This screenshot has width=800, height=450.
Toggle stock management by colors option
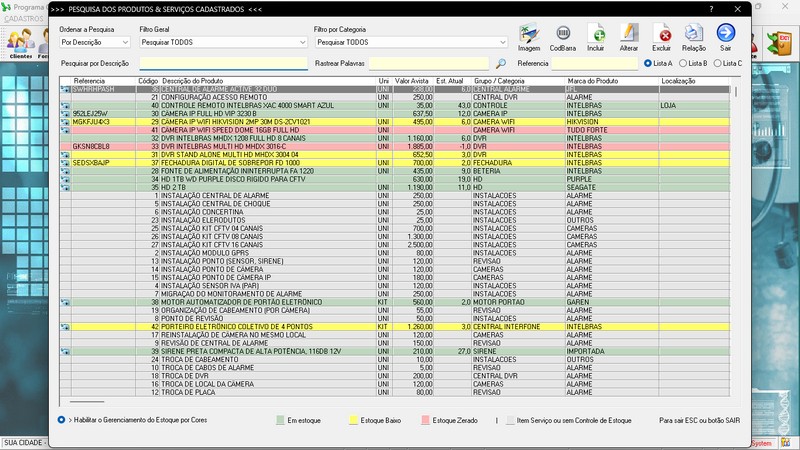pos(62,420)
